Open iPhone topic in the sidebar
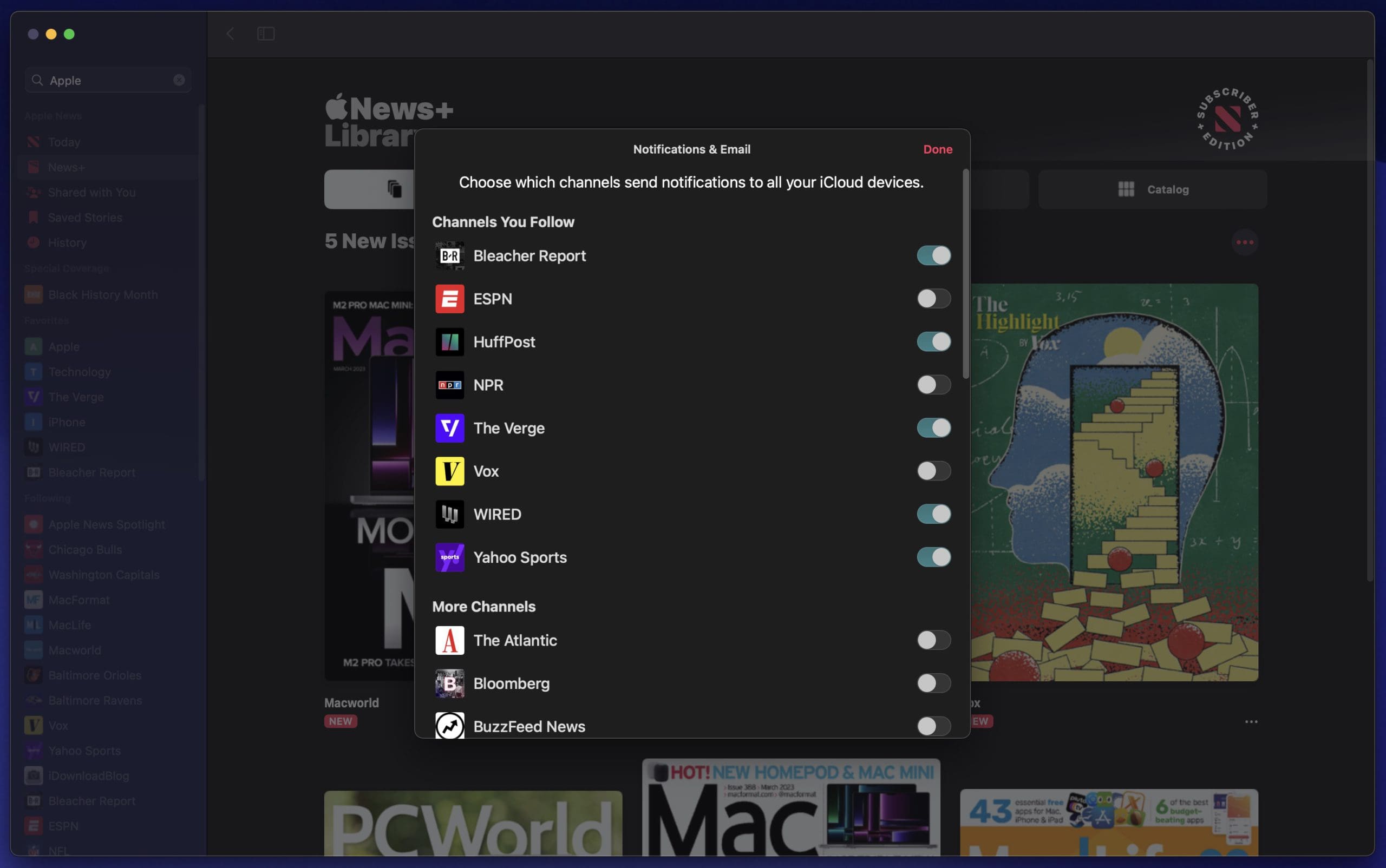The image size is (1386, 868). click(x=108, y=423)
